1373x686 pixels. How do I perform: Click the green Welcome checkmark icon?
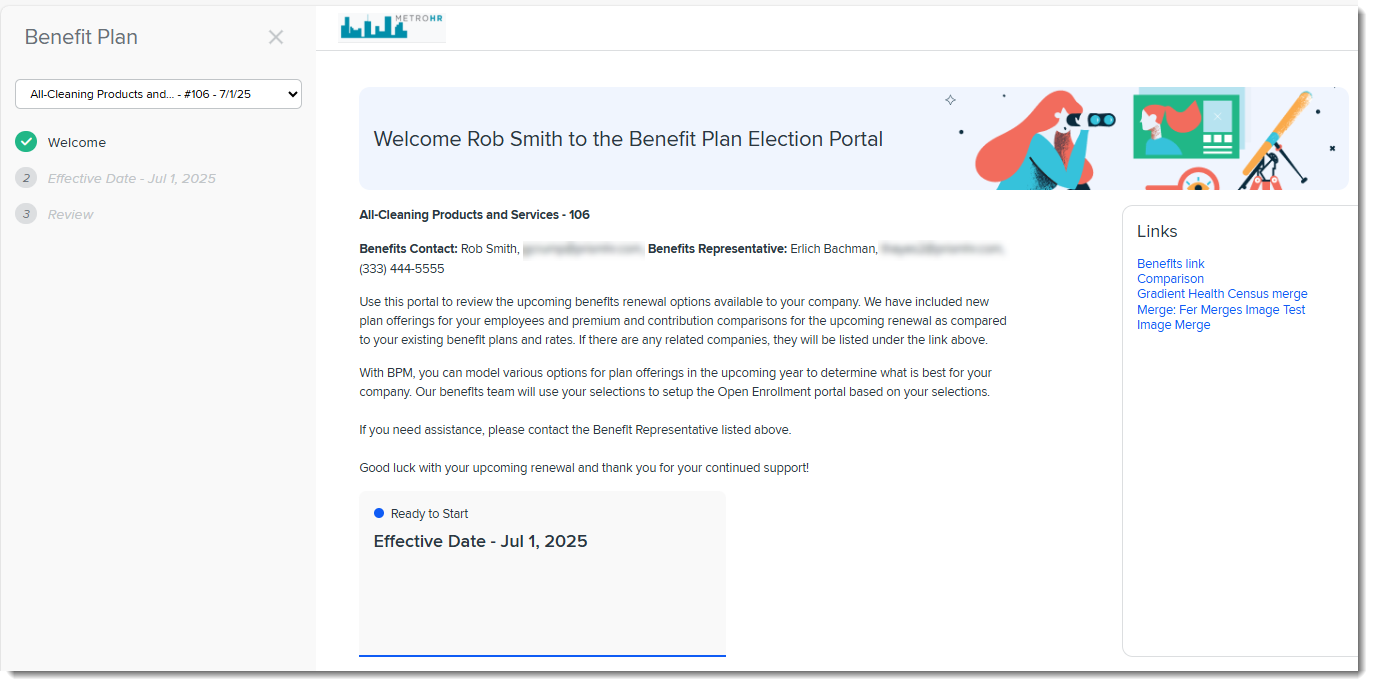pos(26,142)
